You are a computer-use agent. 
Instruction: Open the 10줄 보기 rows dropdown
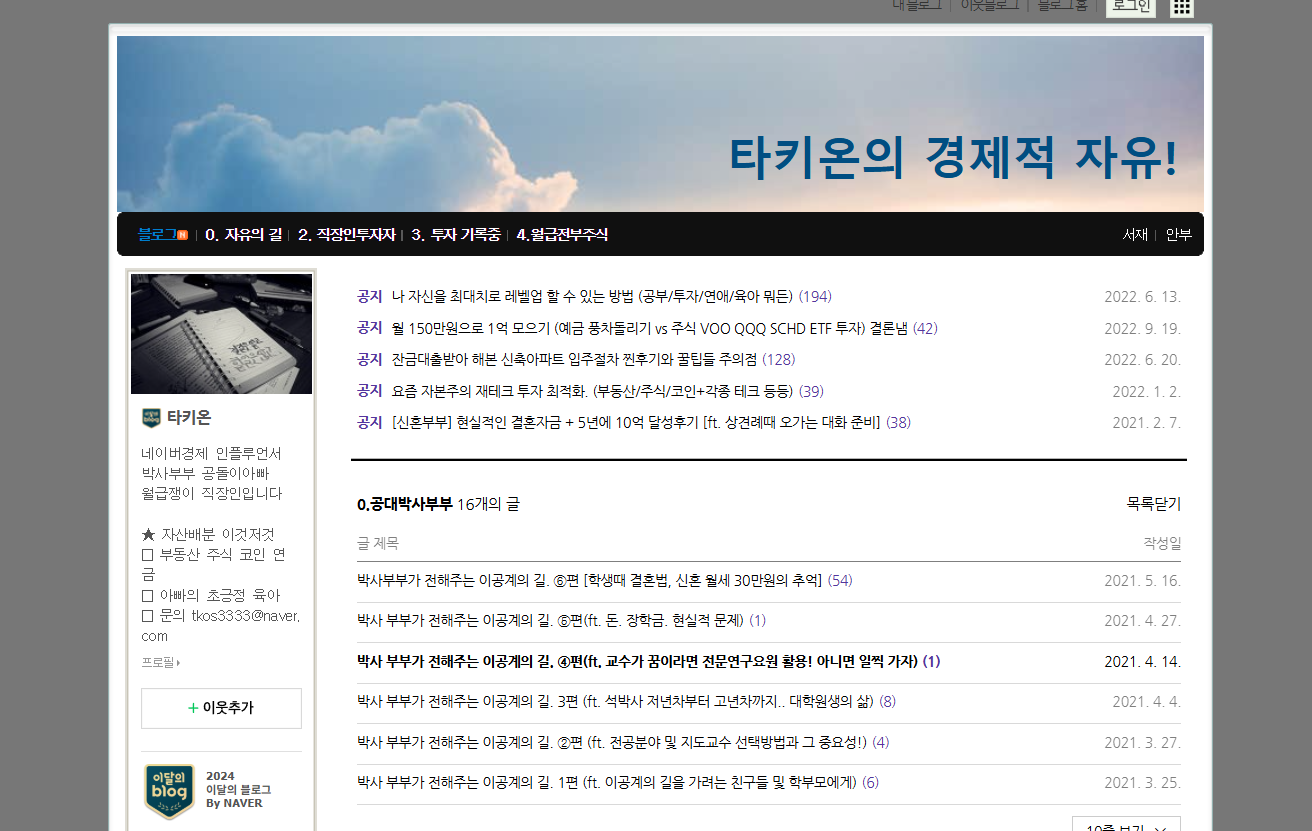click(x=1126, y=826)
